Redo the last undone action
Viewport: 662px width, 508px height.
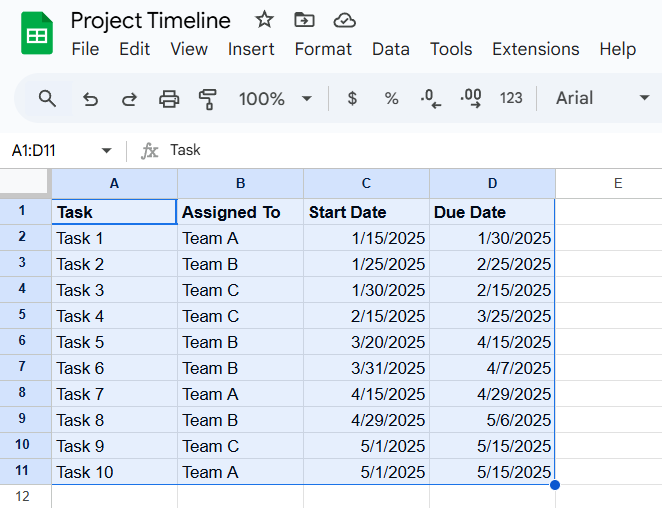tap(129, 98)
